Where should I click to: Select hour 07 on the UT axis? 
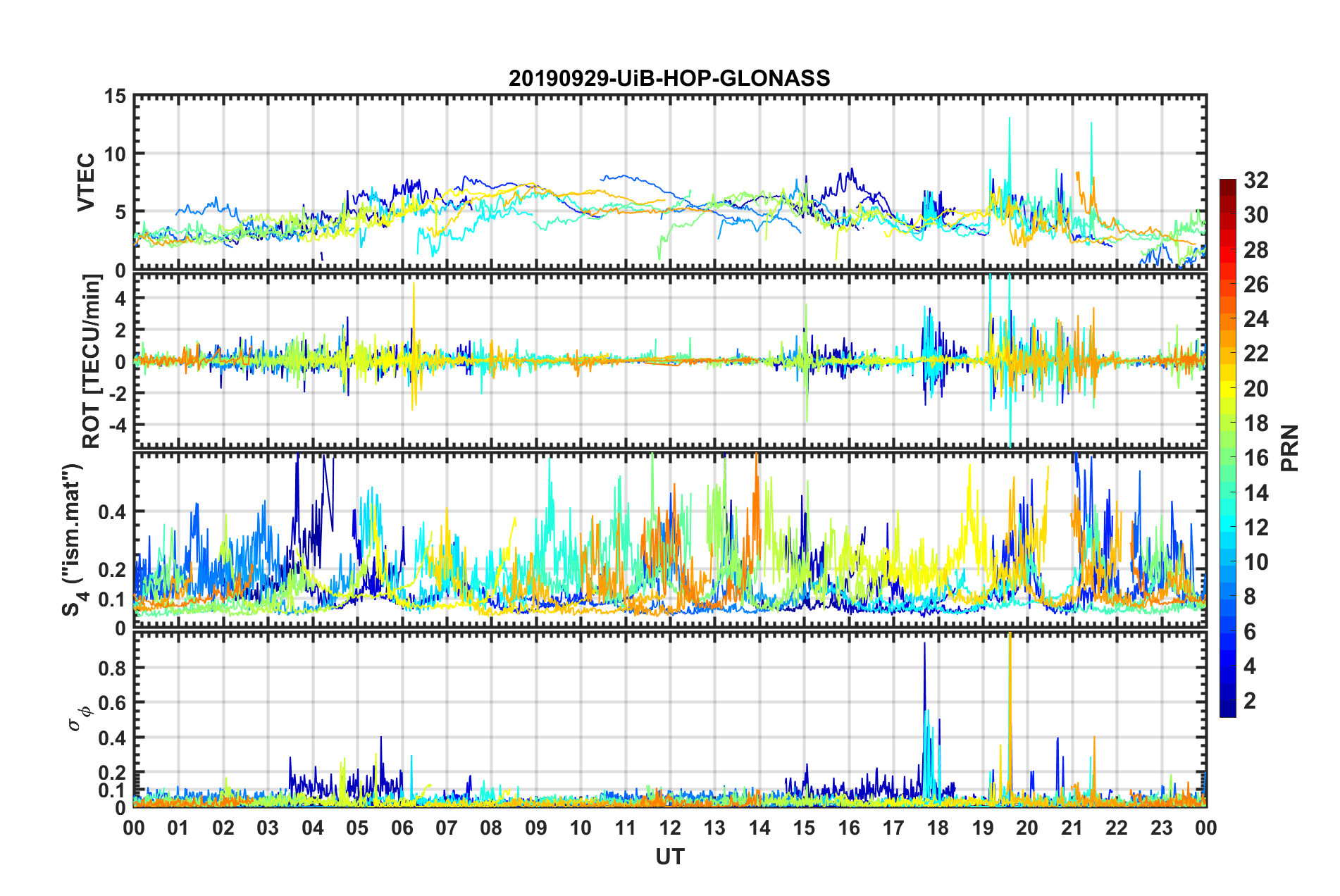447,828
